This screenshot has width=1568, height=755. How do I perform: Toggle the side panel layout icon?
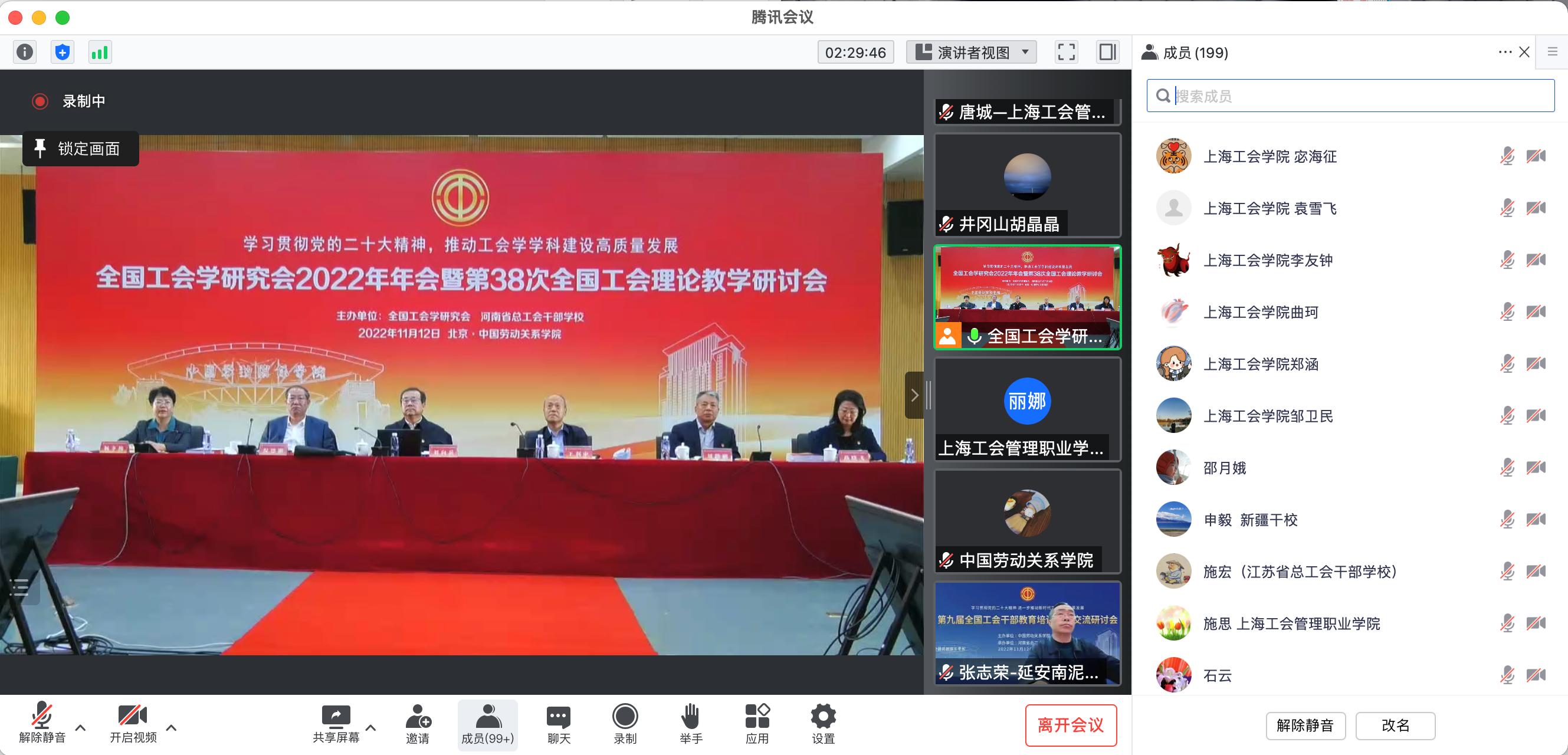(x=1107, y=52)
